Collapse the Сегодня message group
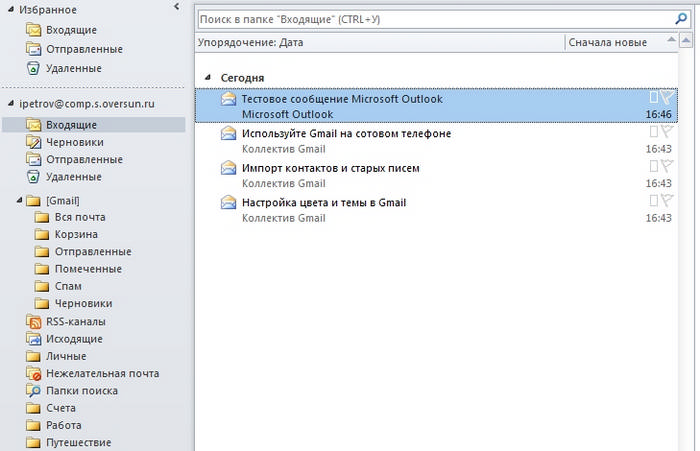Viewport: 700px width, 451px height. point(208,78)
